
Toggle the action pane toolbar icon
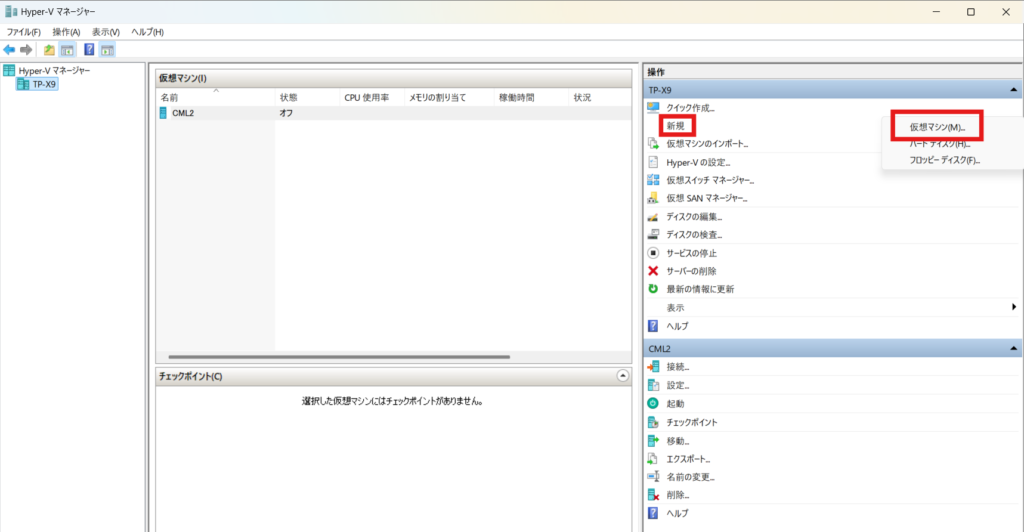point(107,50)
